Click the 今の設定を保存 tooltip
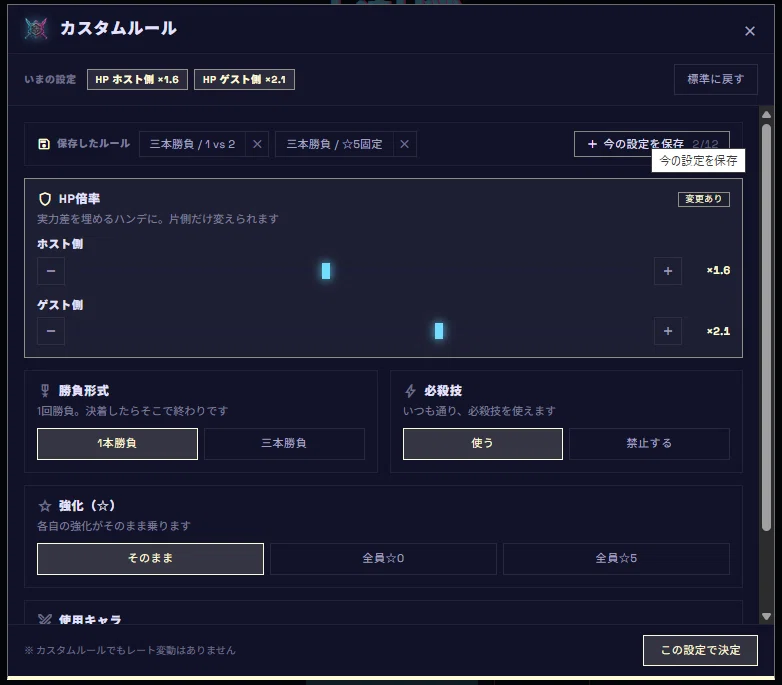Viewport: 782px width, 685px height. pyautogui.click(x=698, y=161)
